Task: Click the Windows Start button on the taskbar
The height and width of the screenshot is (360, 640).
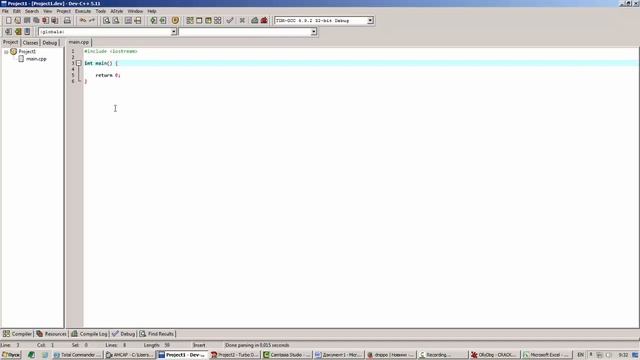Action: point(11,355)
